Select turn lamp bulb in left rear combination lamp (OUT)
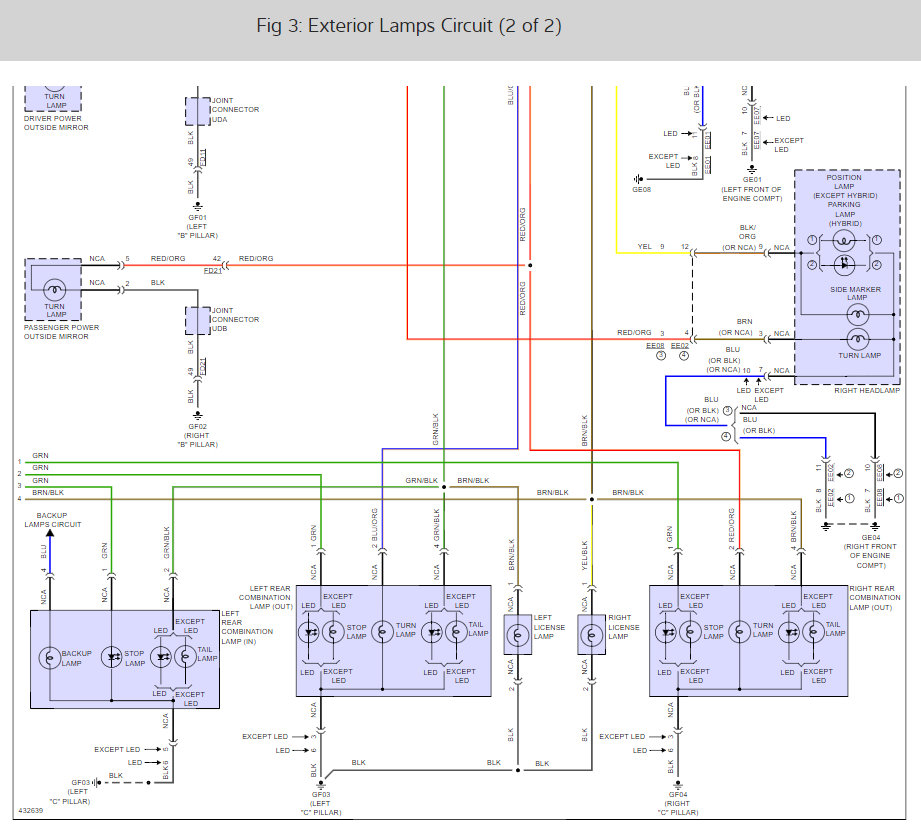This screenshot has height=833, width=921. coord(382,632)
